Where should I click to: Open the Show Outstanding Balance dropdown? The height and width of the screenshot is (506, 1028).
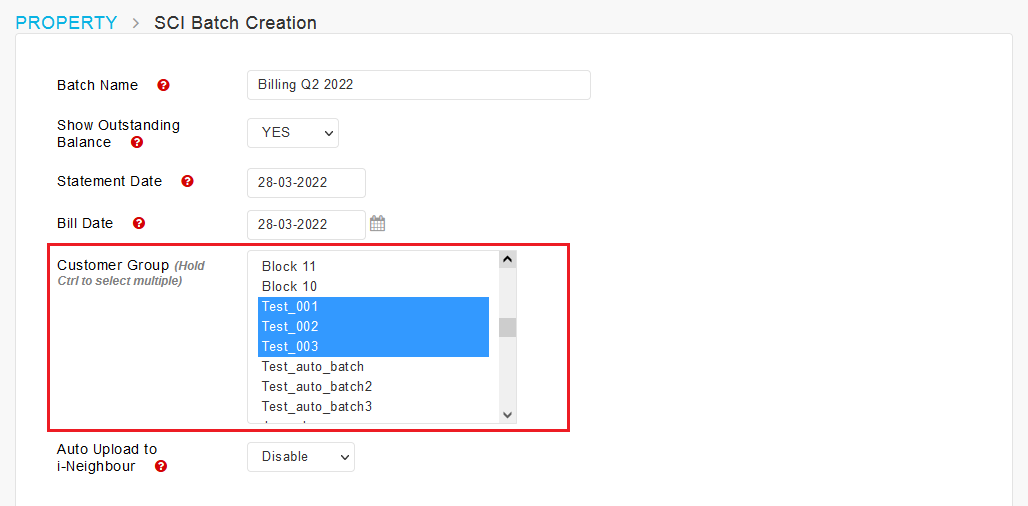pyautogui.click(x=293, y=133)
